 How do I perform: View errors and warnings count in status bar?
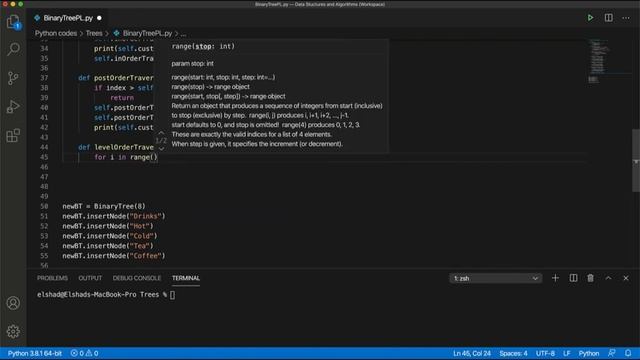(84, 353)
